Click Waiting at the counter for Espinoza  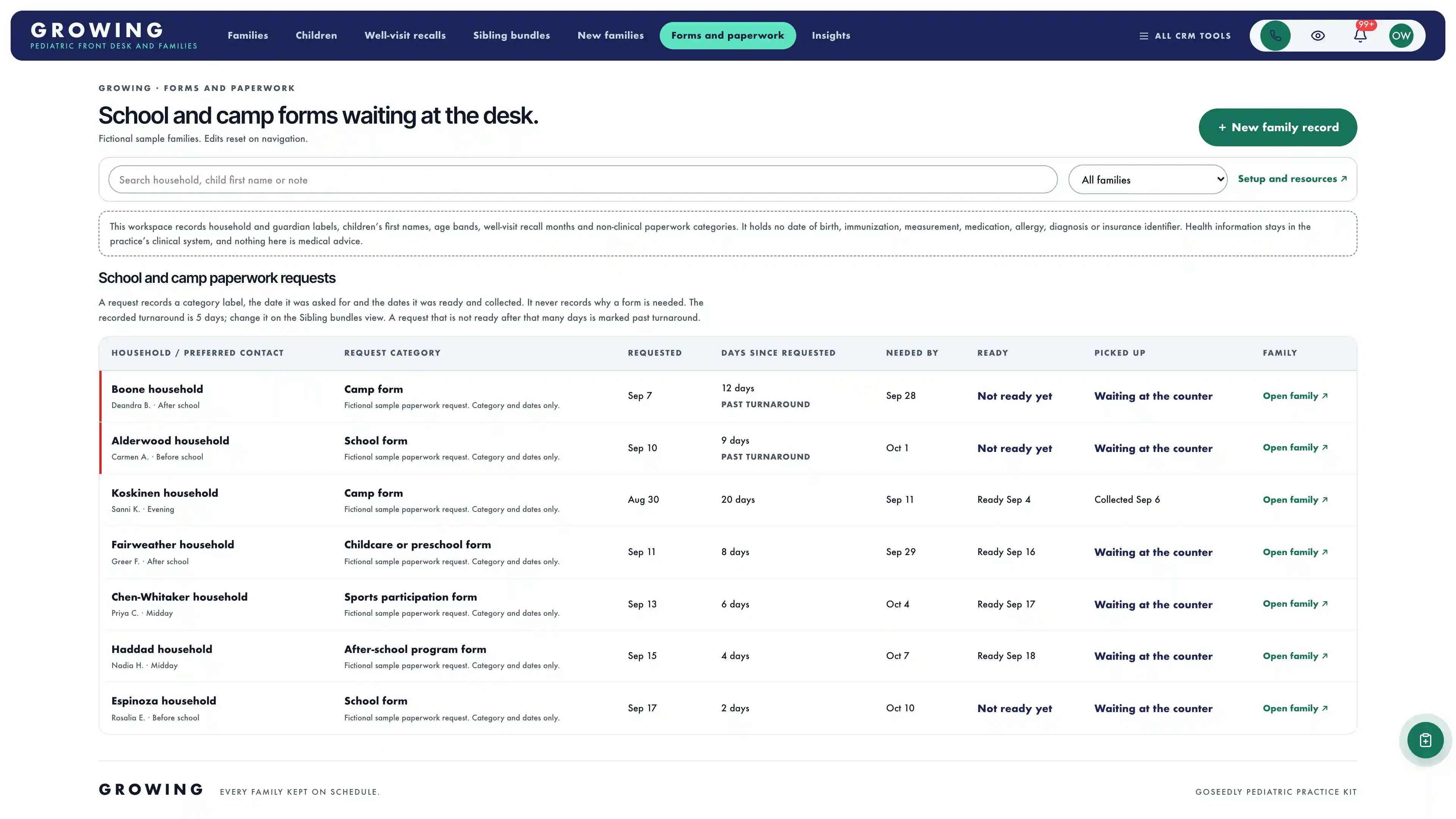click(x=1153, y=709)
